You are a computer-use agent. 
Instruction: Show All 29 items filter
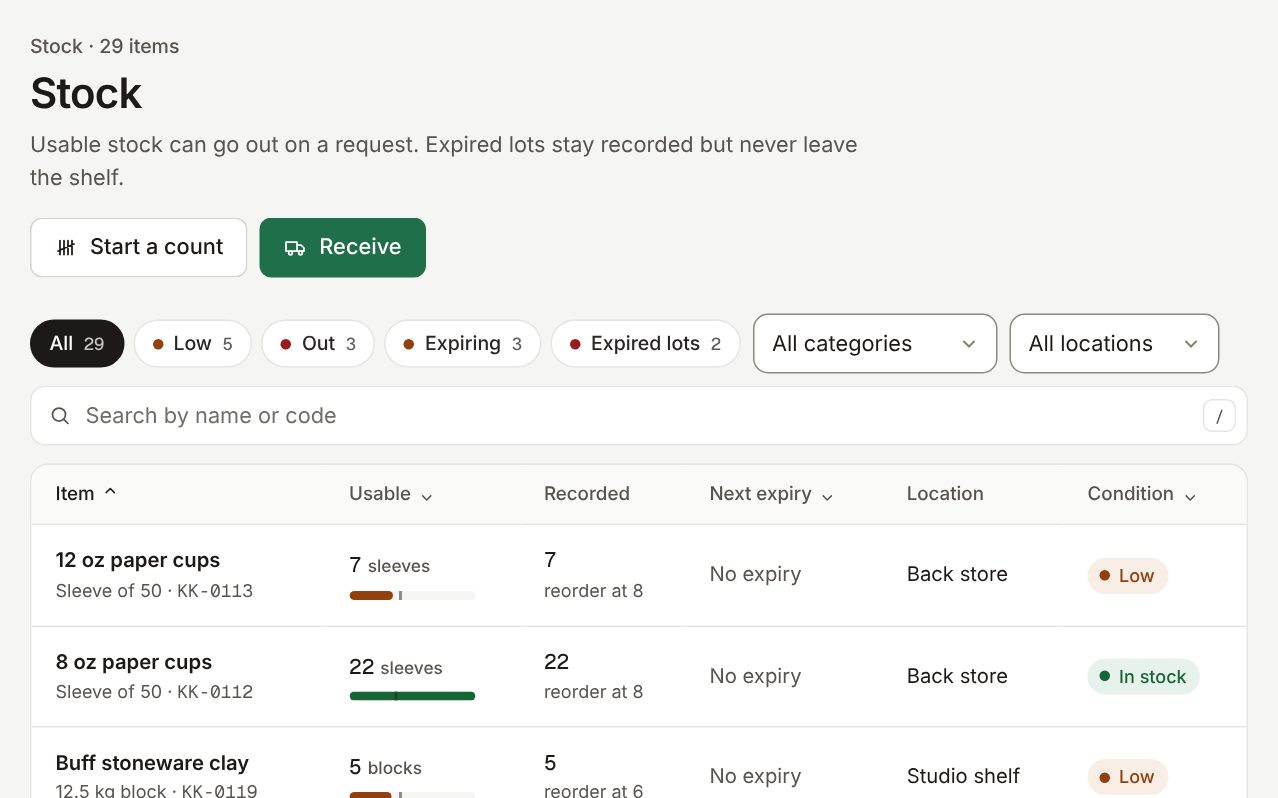(x=77, y=344)
